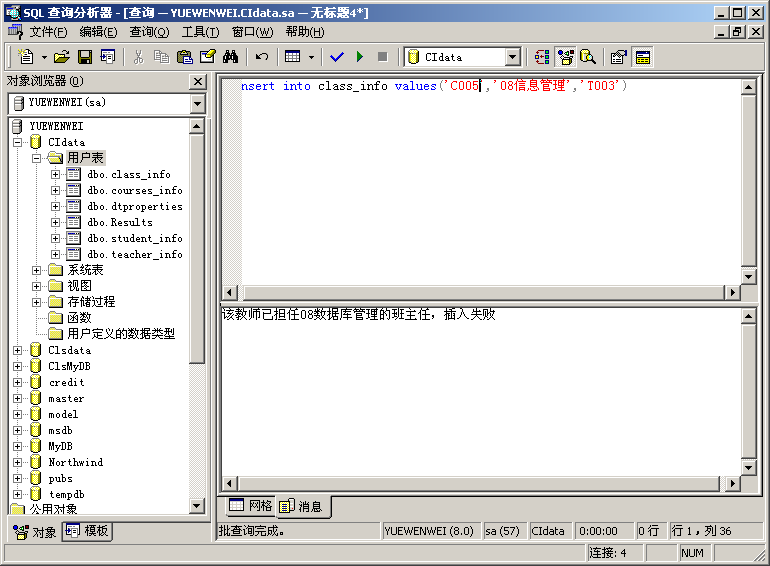Click the Execute Mode grid icon
This screenshot has width=770, height=566.
coord(293,57)
